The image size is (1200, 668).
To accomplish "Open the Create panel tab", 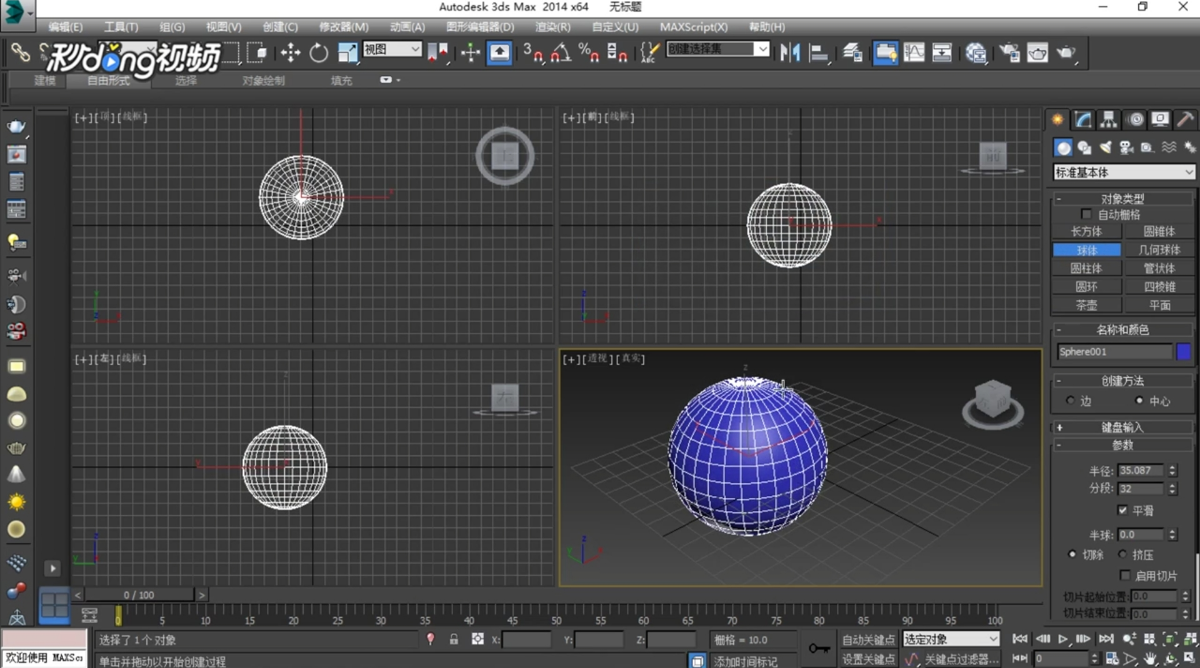I will [1057, 120].
